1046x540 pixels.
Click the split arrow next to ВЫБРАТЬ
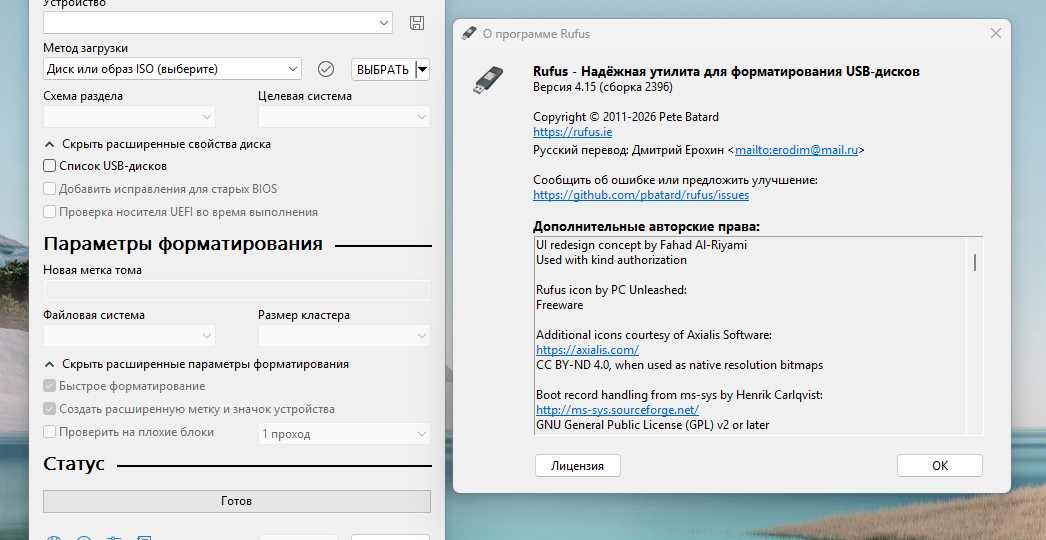click(x=423, y=69)
